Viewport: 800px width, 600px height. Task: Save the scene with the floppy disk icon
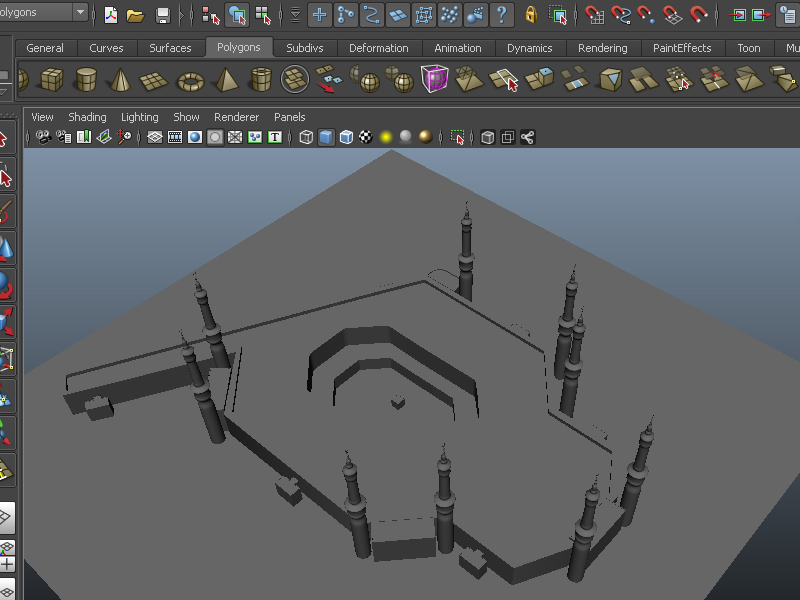[163, 15]
